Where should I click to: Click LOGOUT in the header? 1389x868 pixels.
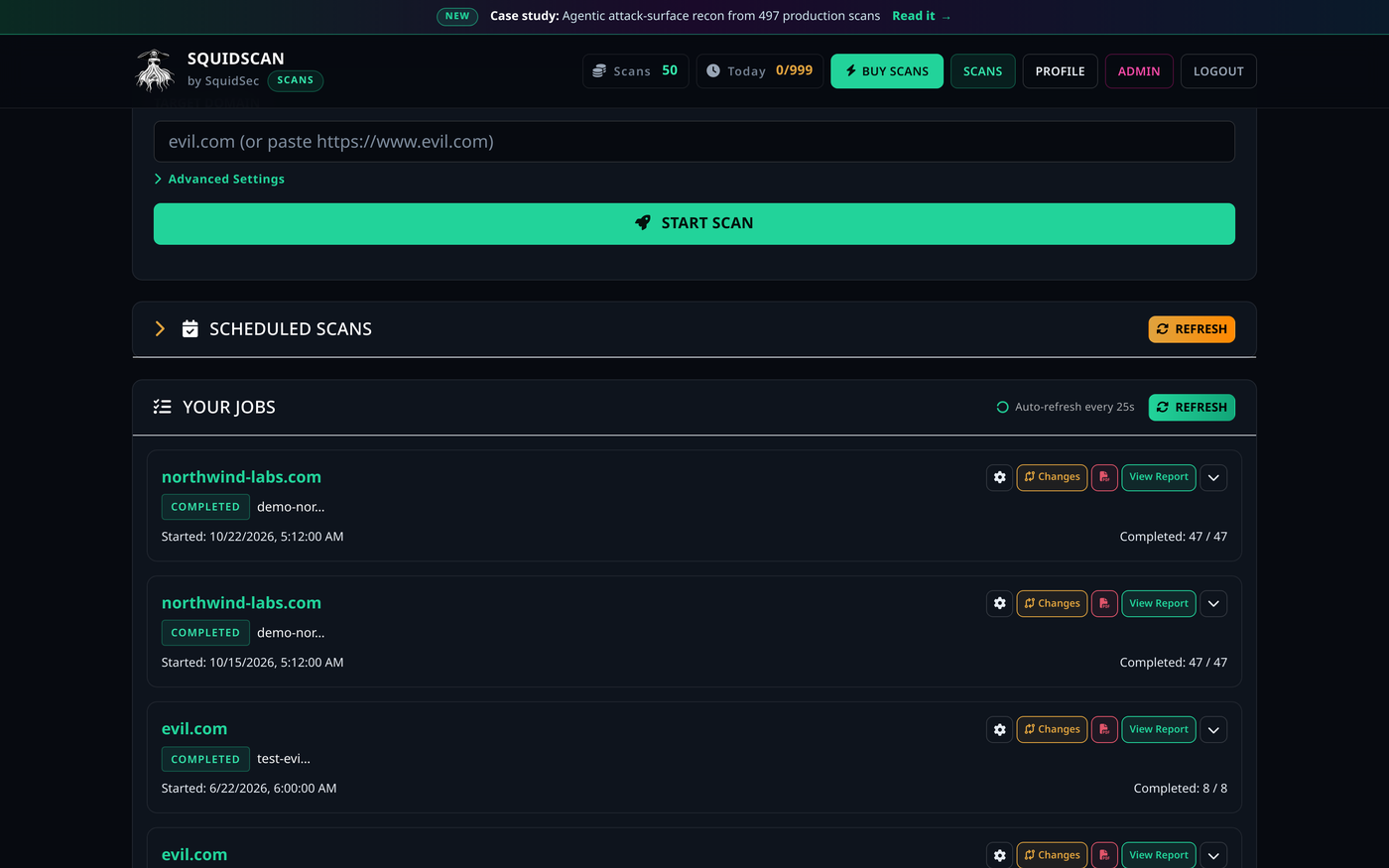click(x=1218, y=71)
